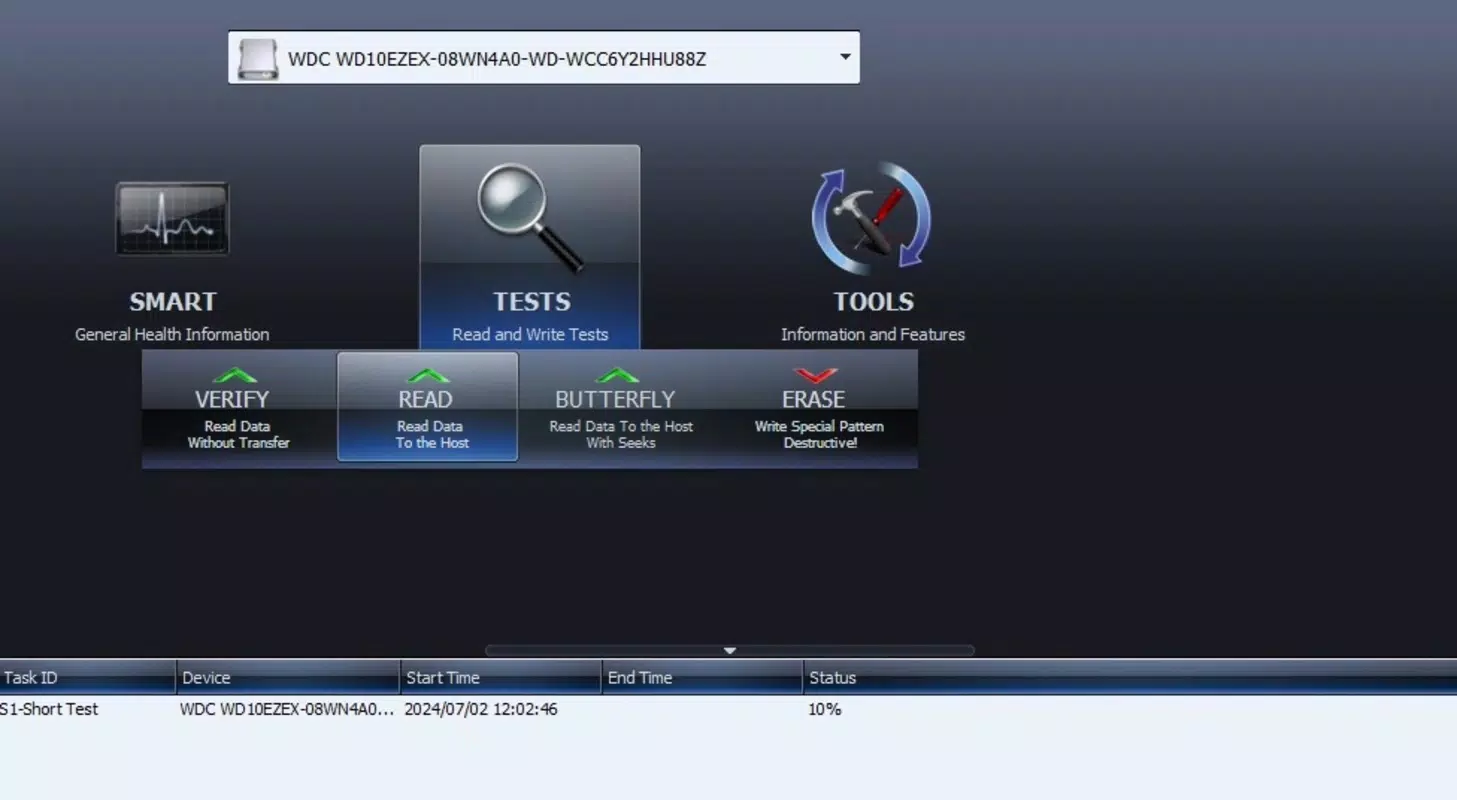1457x800 pixels.
Task: Click the 2024/07/02 12:02:46 start time cell
Action: point(481,709)
